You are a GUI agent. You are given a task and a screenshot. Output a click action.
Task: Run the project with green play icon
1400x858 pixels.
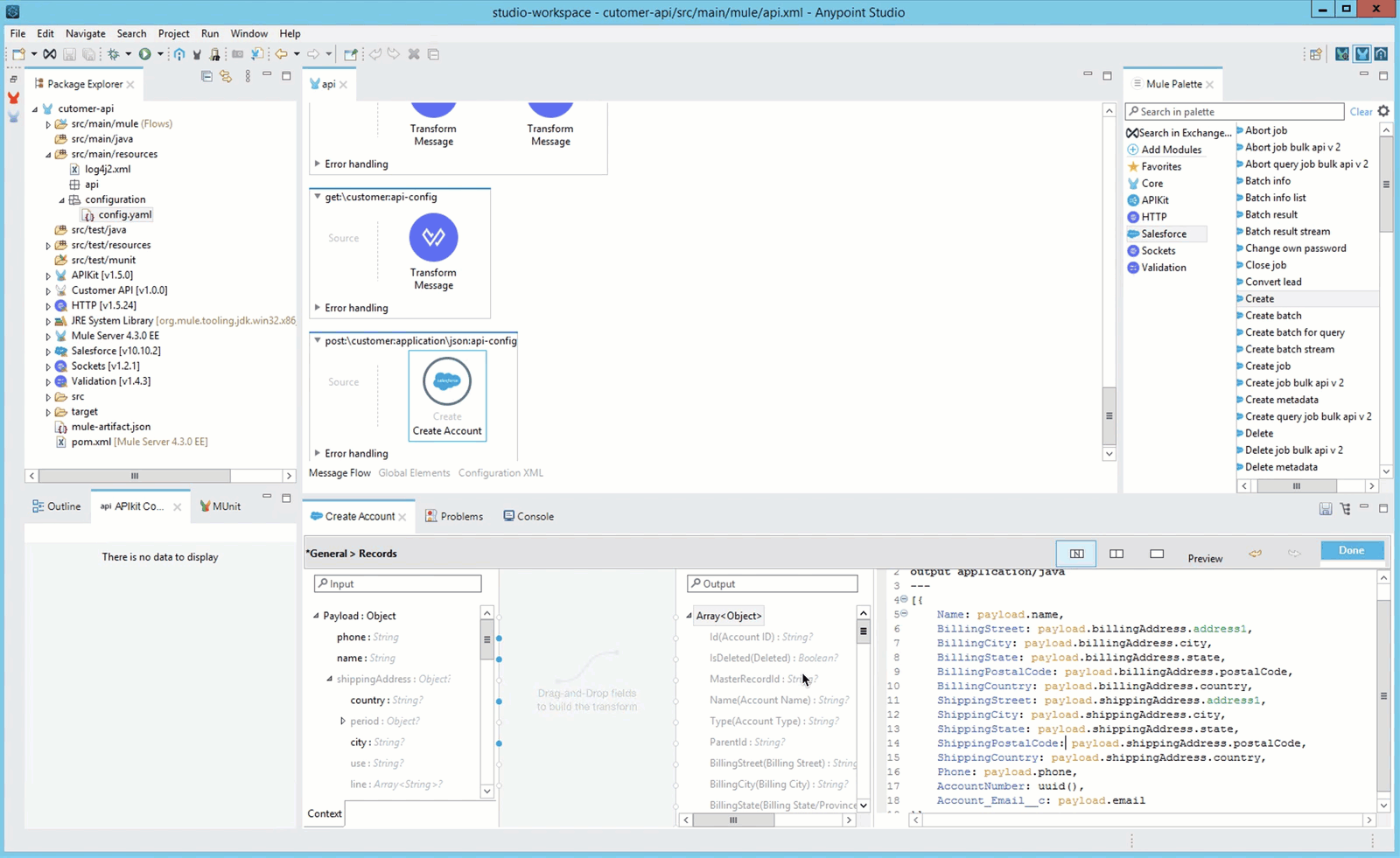(144, 54)
